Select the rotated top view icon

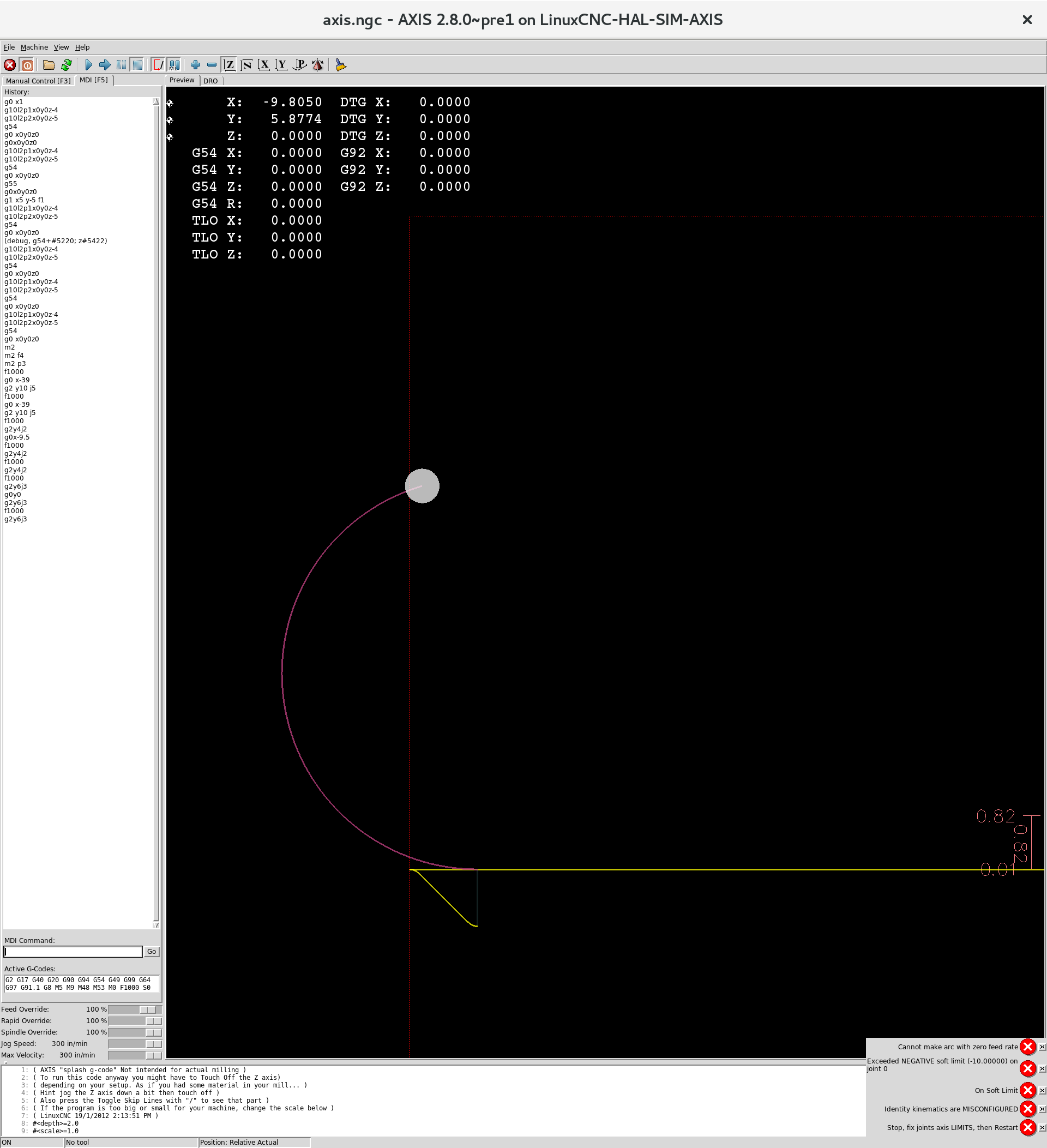point(246,64)
